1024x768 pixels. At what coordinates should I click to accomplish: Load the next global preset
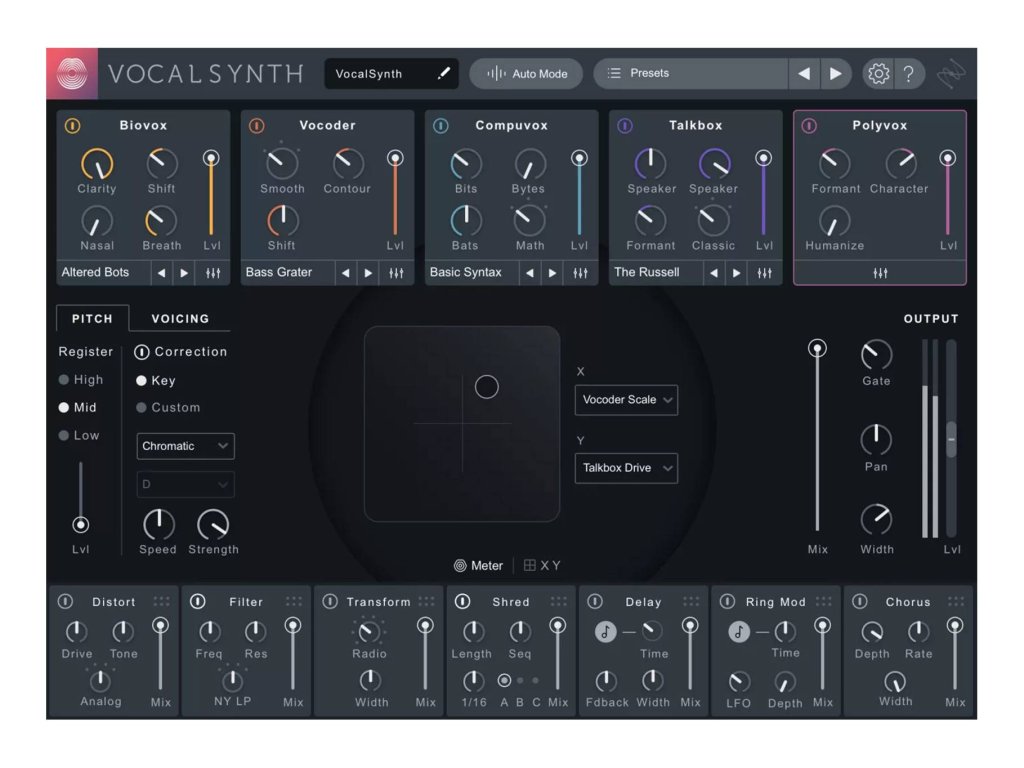pyautogui.click(x=835, y=74)
